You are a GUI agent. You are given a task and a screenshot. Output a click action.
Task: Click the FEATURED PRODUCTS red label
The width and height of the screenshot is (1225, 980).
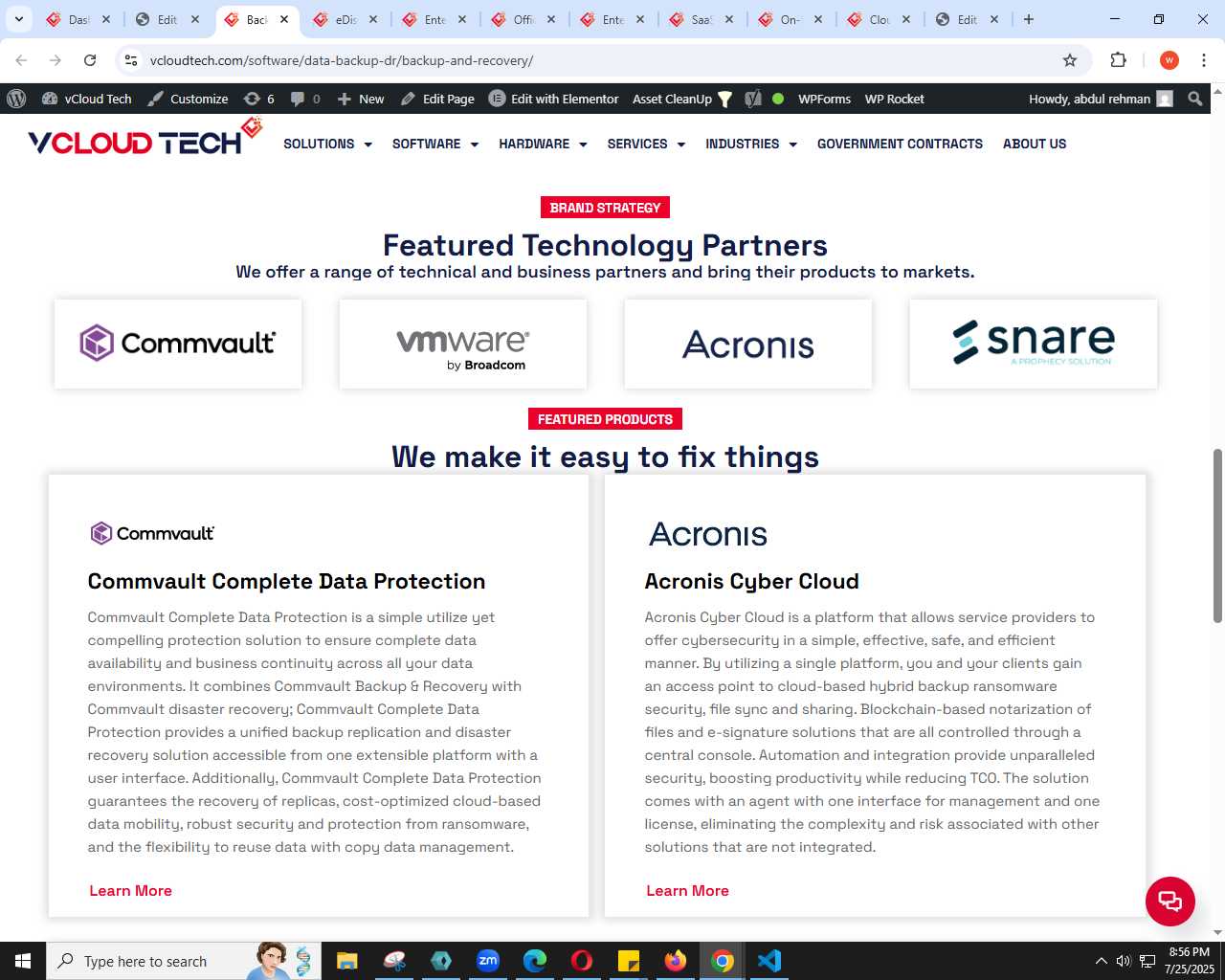click(605, 419)
